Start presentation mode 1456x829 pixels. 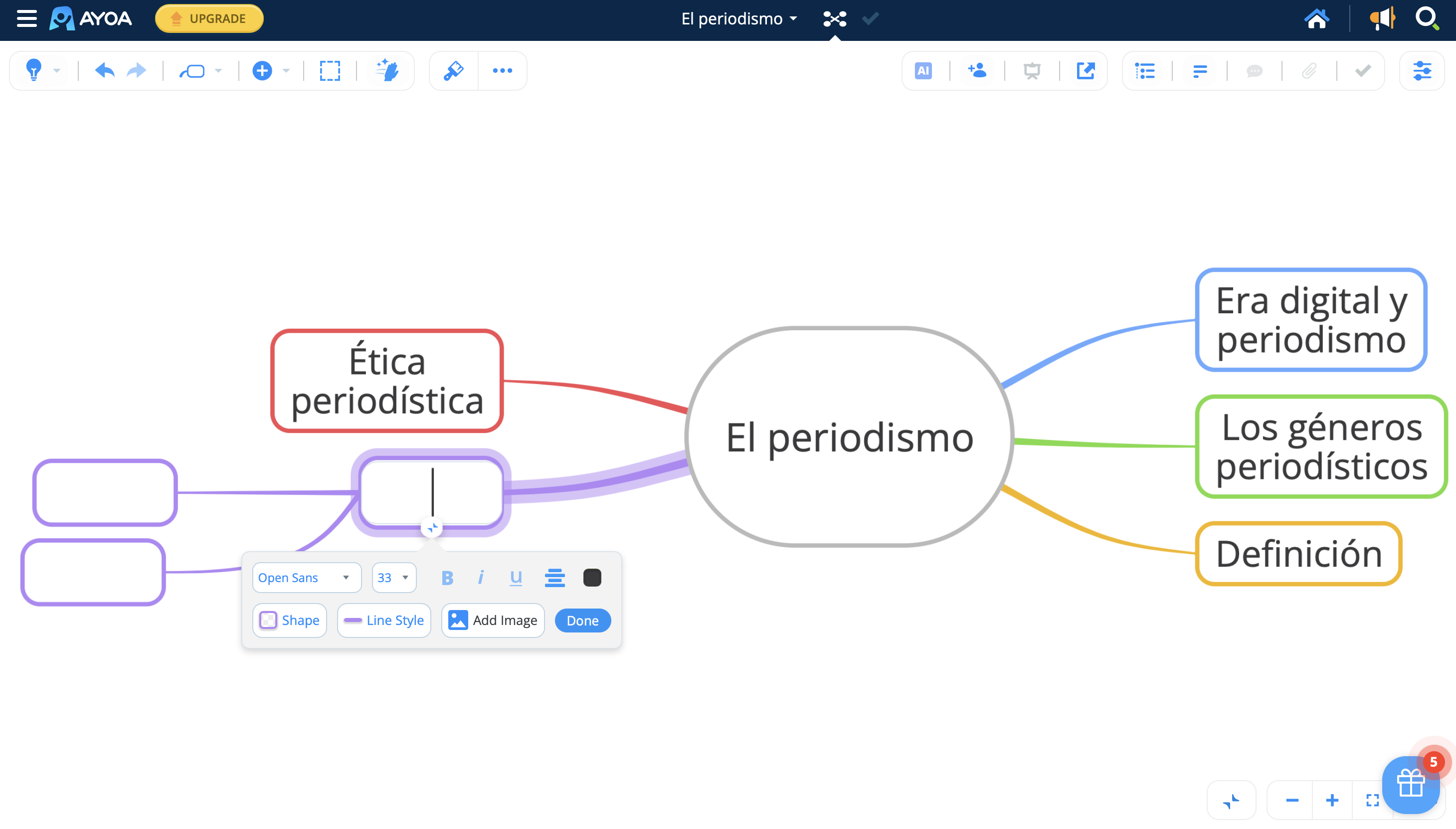click(x=1031, y=71)
